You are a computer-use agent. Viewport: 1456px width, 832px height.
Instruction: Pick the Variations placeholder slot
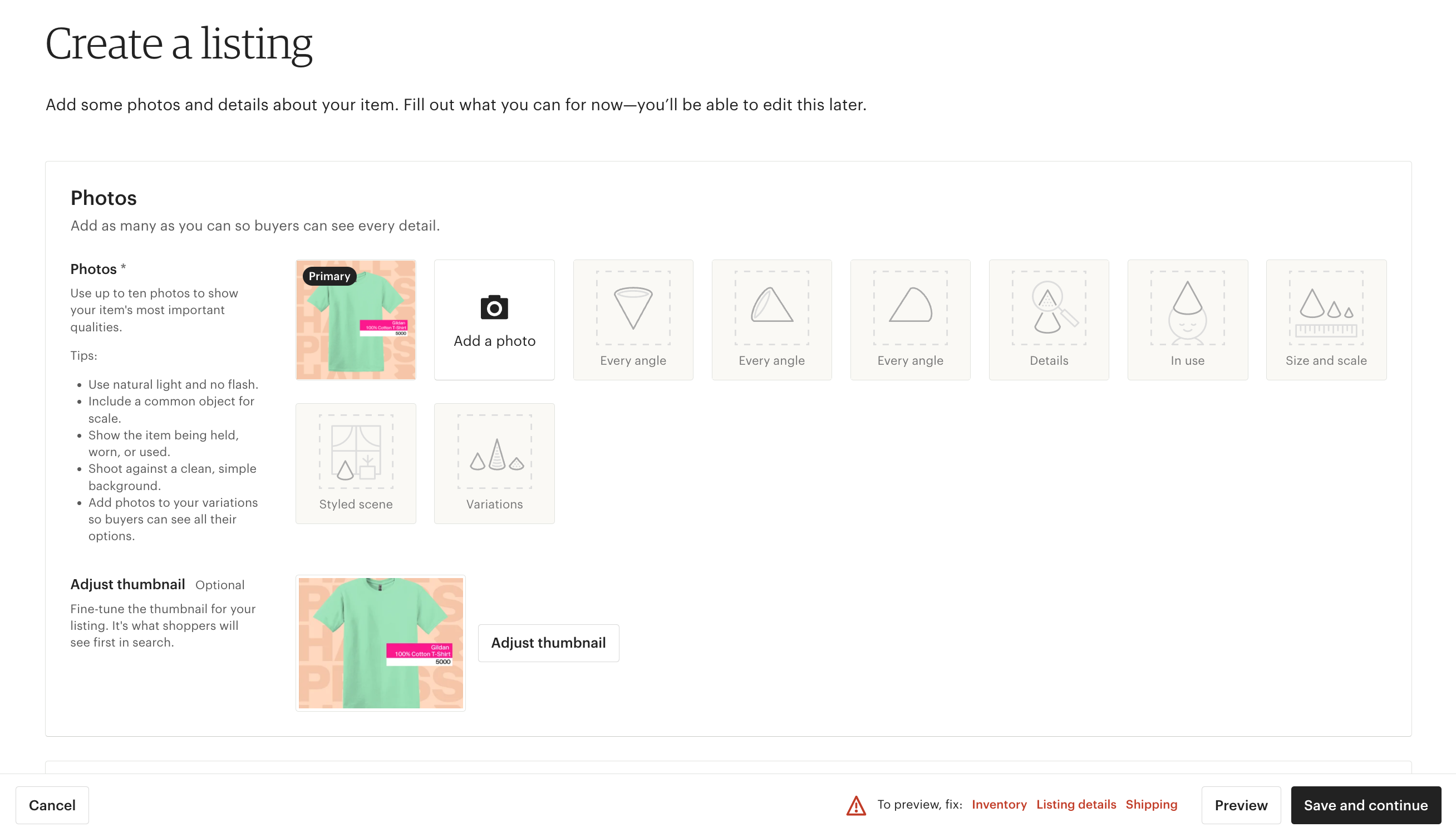[x=494, y=463]
